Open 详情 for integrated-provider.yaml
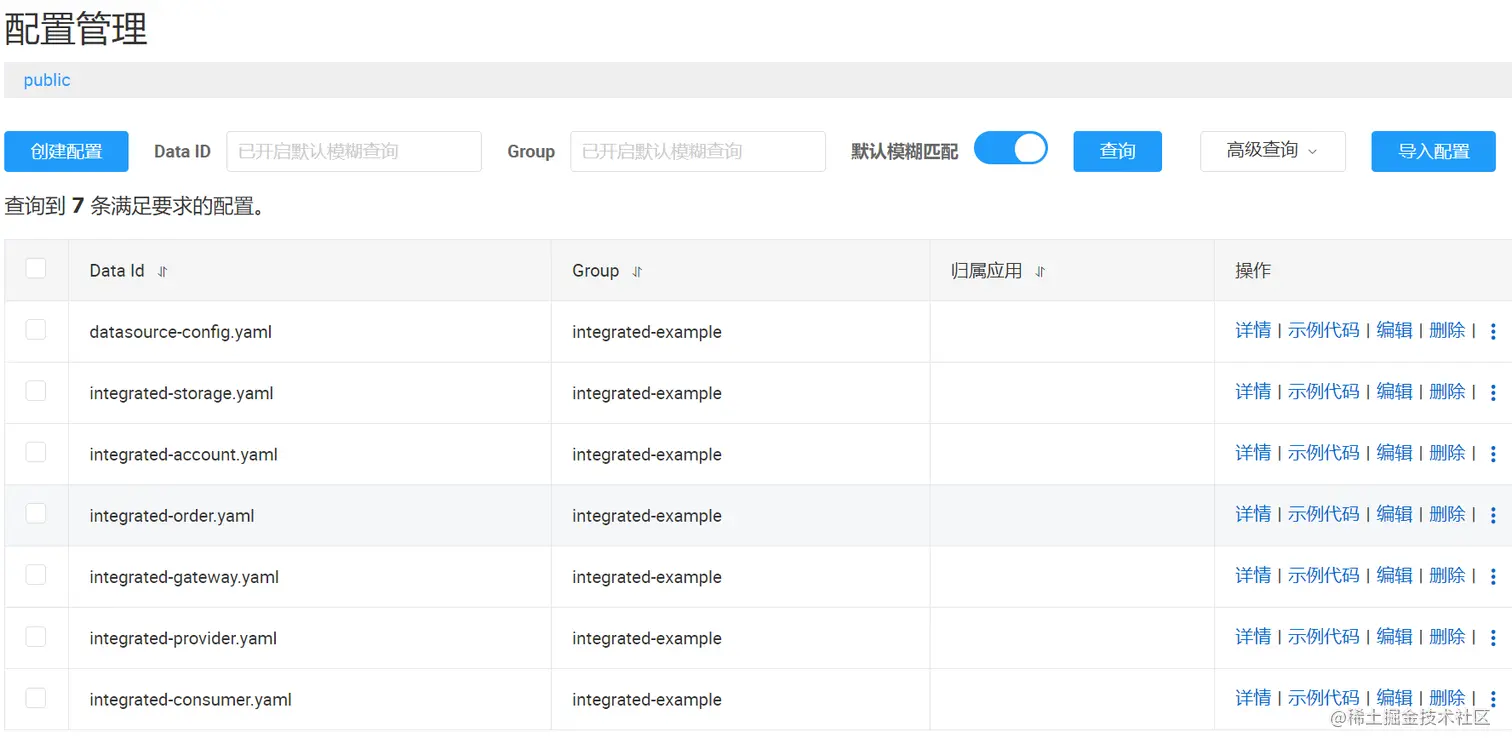Screen dimensions: 1512x749 tap(1253, 637)
